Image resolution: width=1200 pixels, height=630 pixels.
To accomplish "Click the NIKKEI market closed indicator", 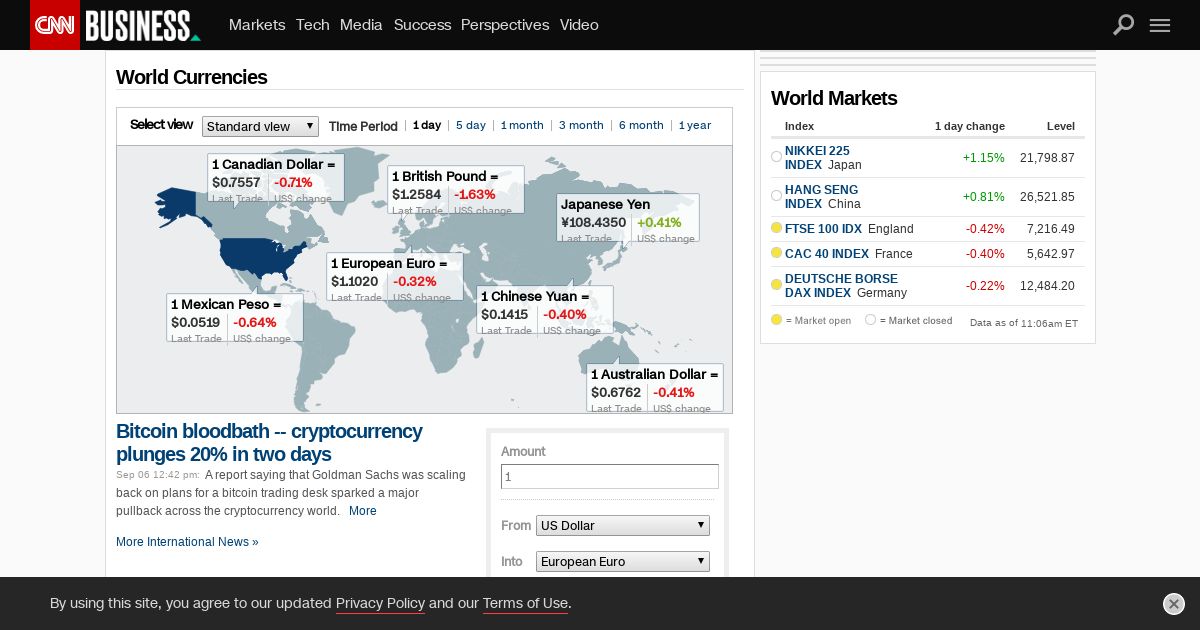I will coord(776,157).
